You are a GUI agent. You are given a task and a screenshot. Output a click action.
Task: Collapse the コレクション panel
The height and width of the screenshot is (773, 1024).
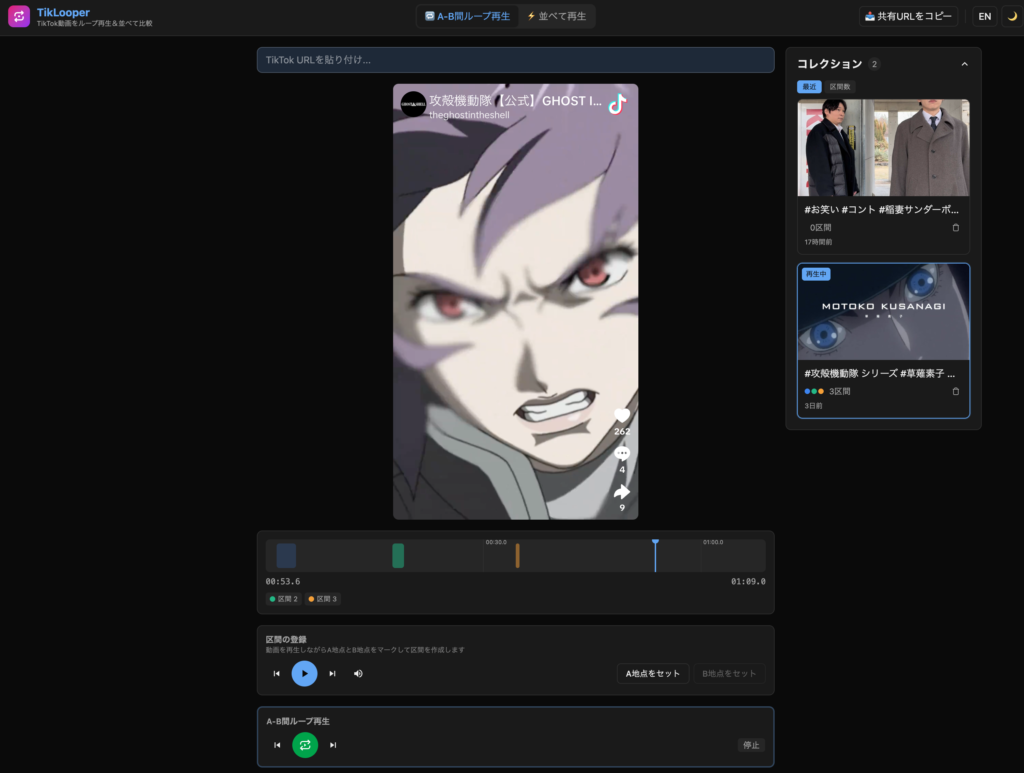(x=964, y=64)
